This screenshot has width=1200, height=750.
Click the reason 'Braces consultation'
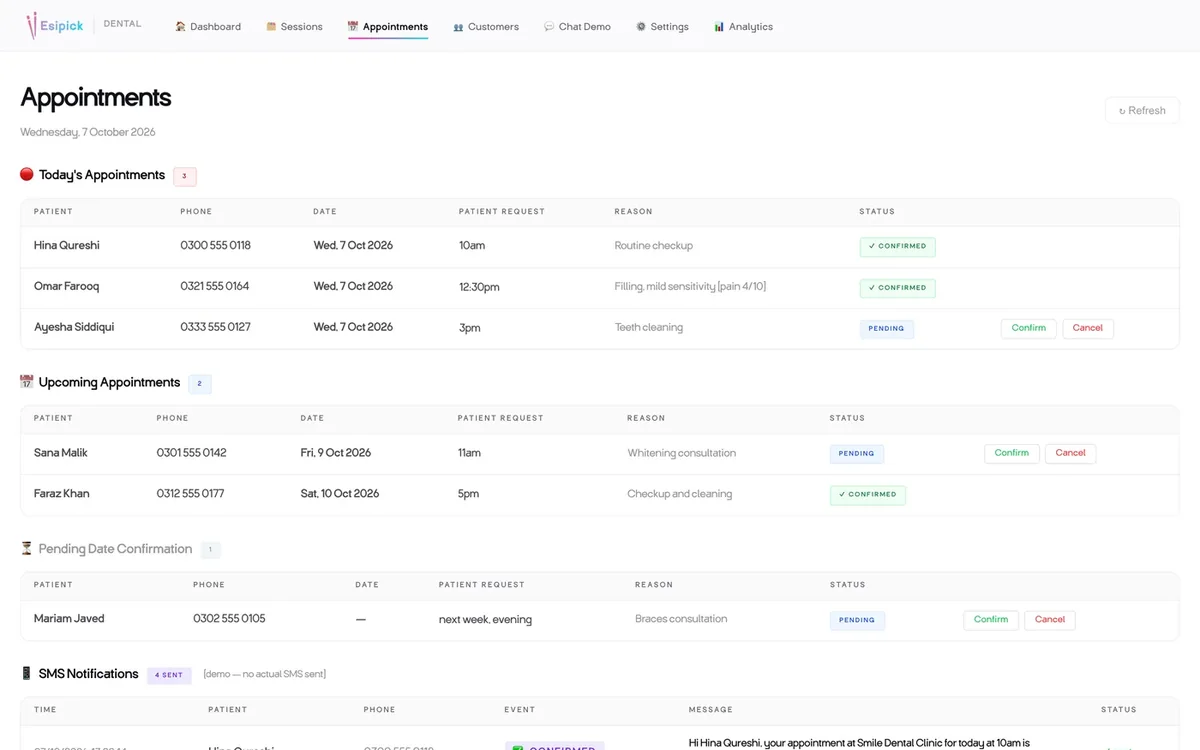point(681,619)
